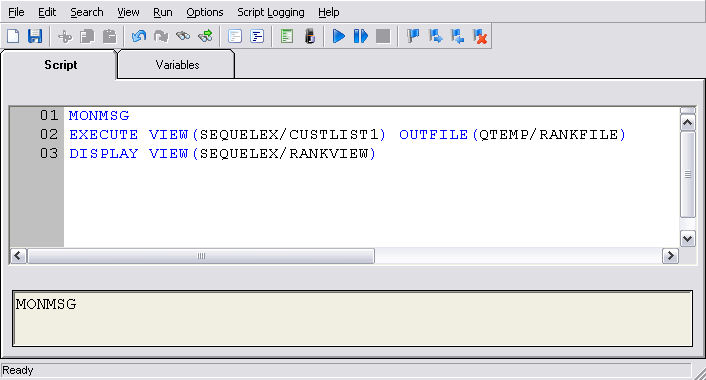Save the script with floppy icon
The height and width of the screenshot is (380, 706).
tap(35, 36)
